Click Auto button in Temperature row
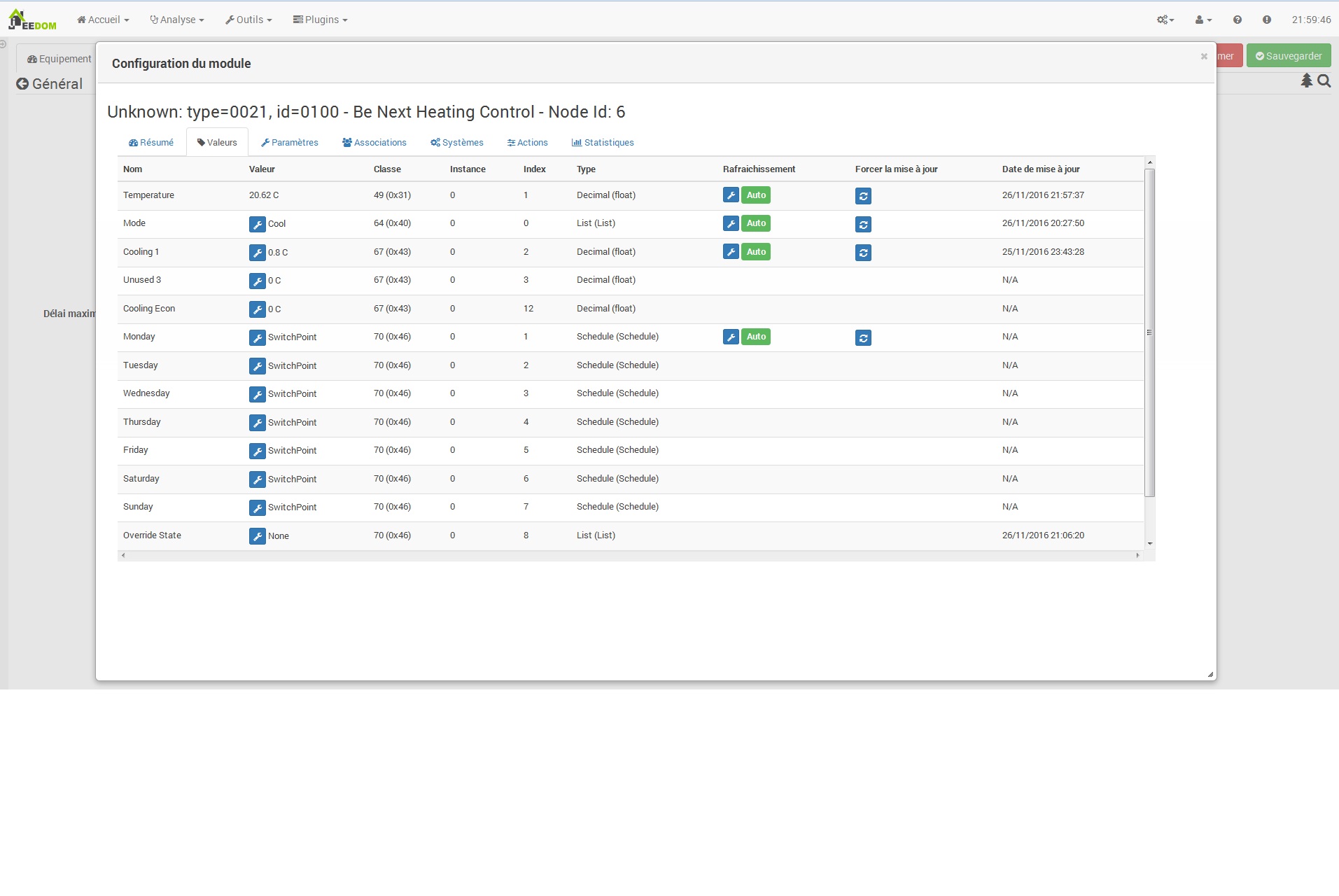Image resolution: width=1339 pixels, height=896 pixels. coord(756,195)
